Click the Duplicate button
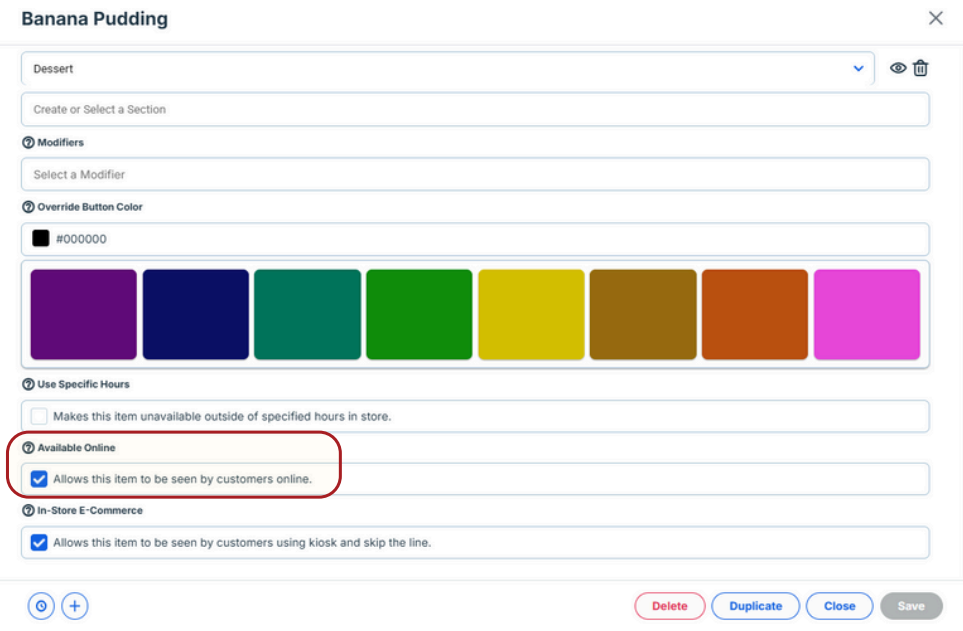The height and width of the screenshot is (631, 963). tap(755, 606)
